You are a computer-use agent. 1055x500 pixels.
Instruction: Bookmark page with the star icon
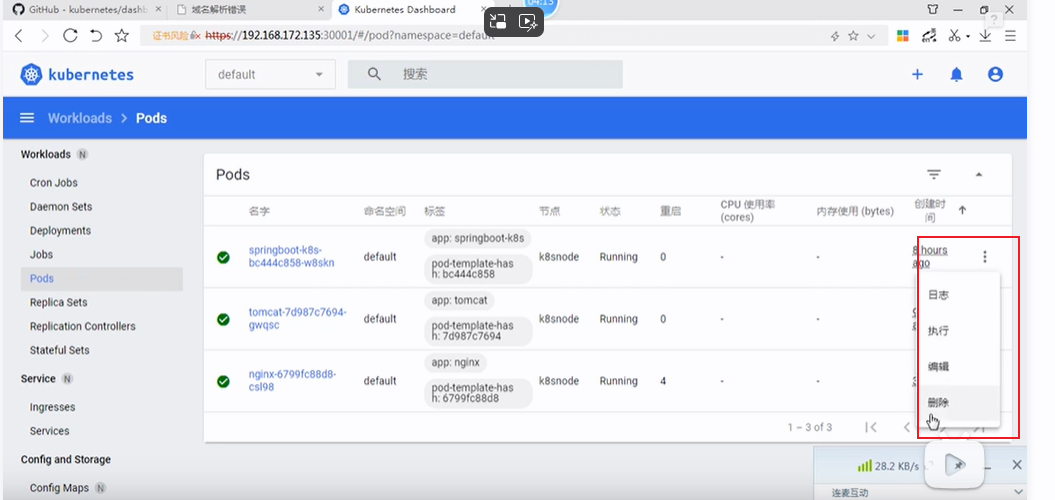(x=122, y=36)
